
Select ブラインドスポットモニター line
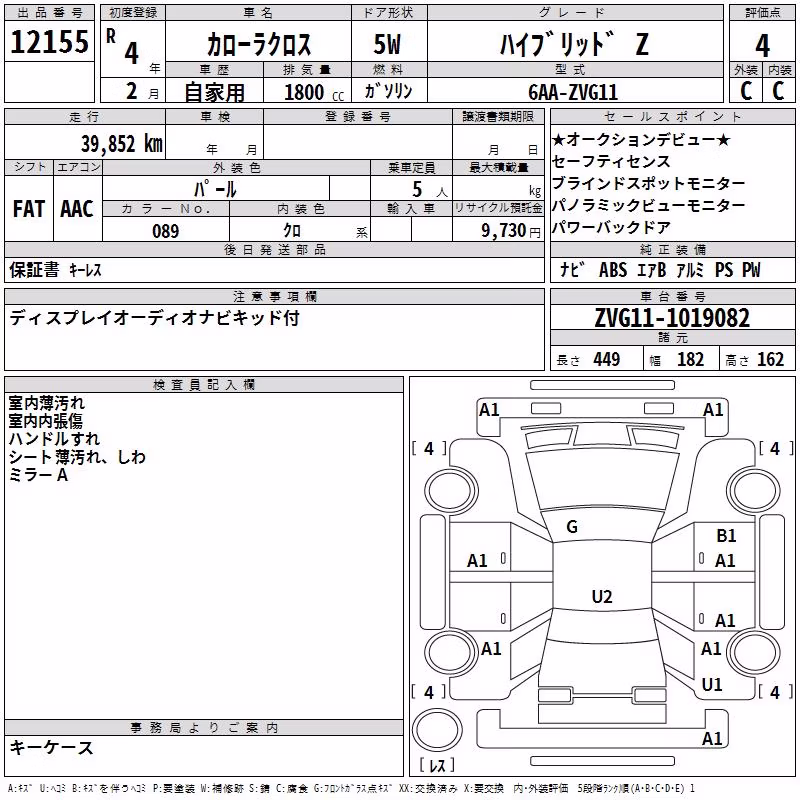click(x=648, y=183)
